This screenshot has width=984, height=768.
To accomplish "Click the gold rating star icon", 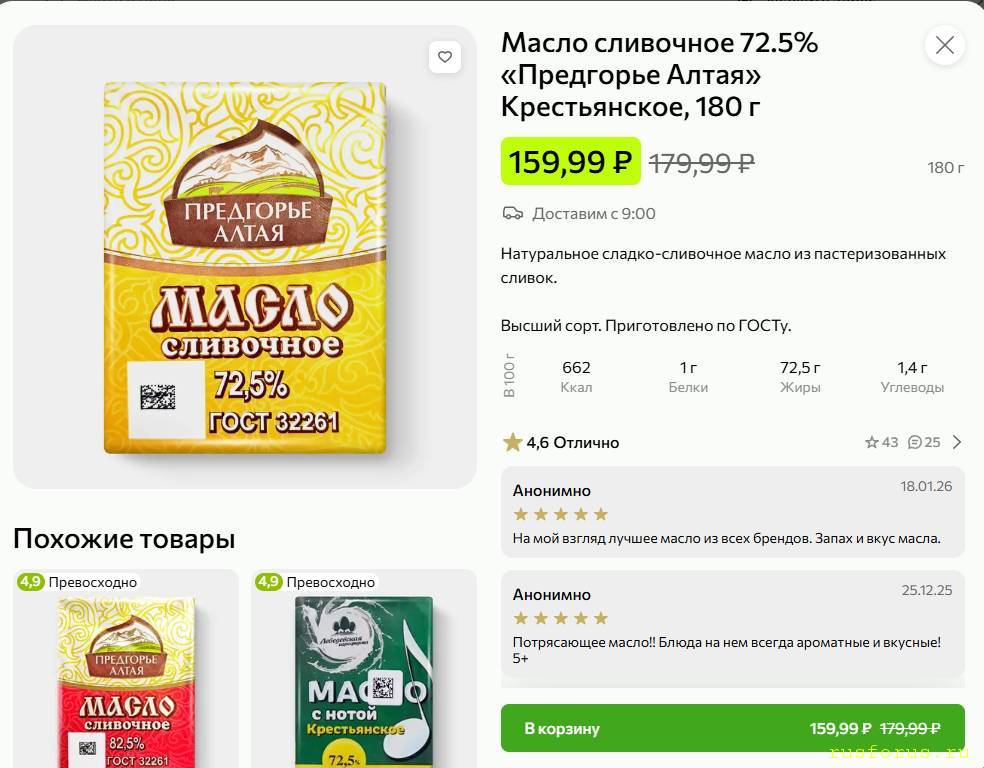I will [x=513, y=442].
